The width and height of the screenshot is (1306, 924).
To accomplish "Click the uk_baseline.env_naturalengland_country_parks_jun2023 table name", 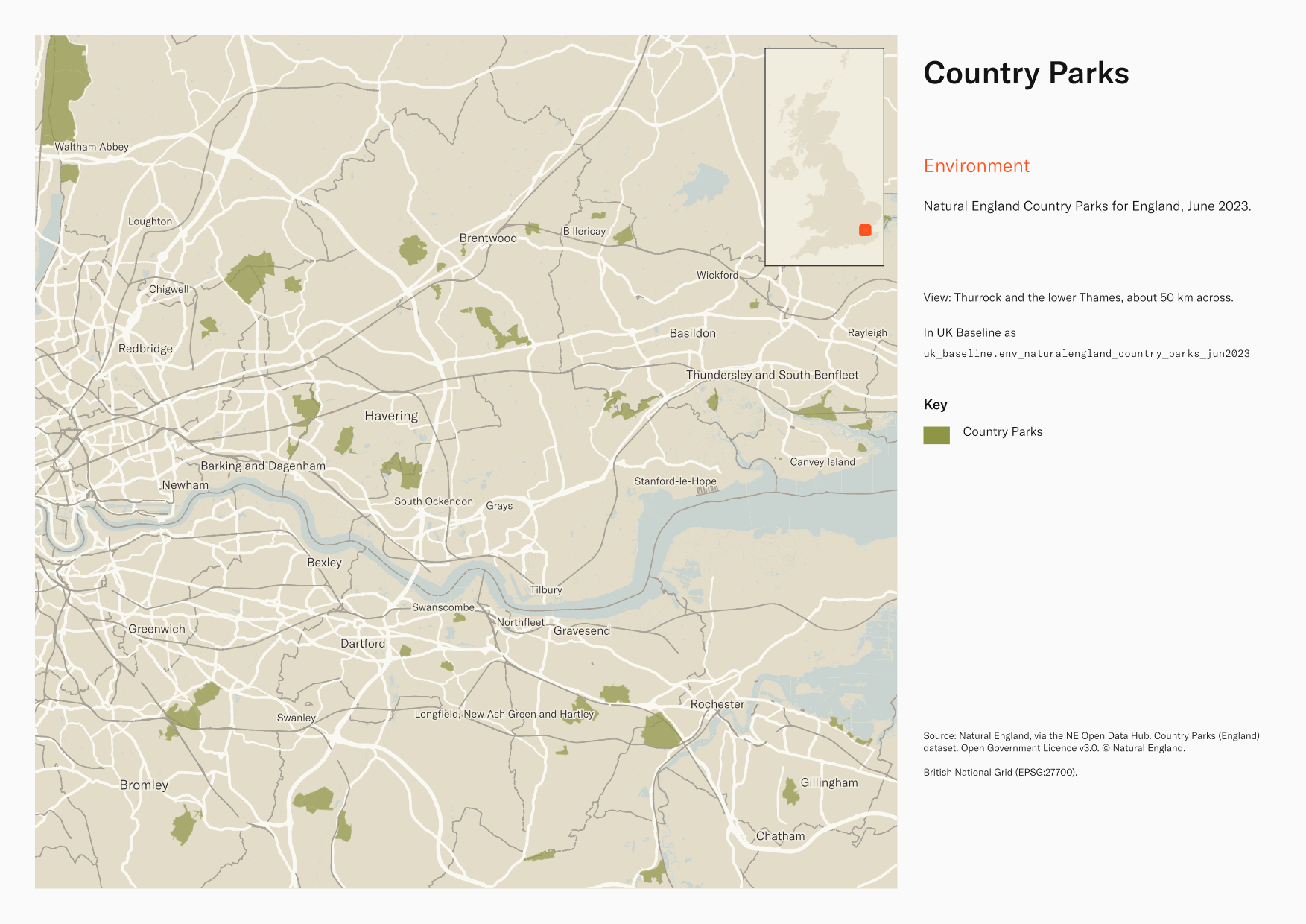I will coord(1086,354).
